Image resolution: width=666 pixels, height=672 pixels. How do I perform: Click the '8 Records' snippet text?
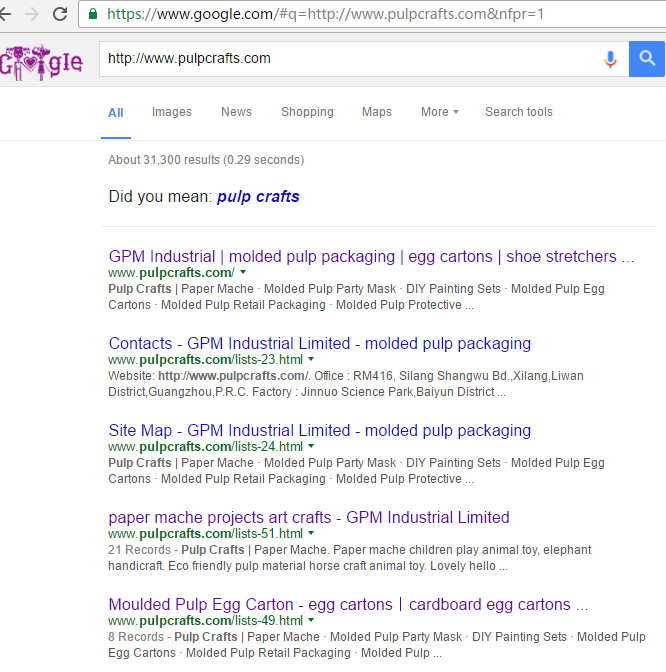click(x=136, y=637)
